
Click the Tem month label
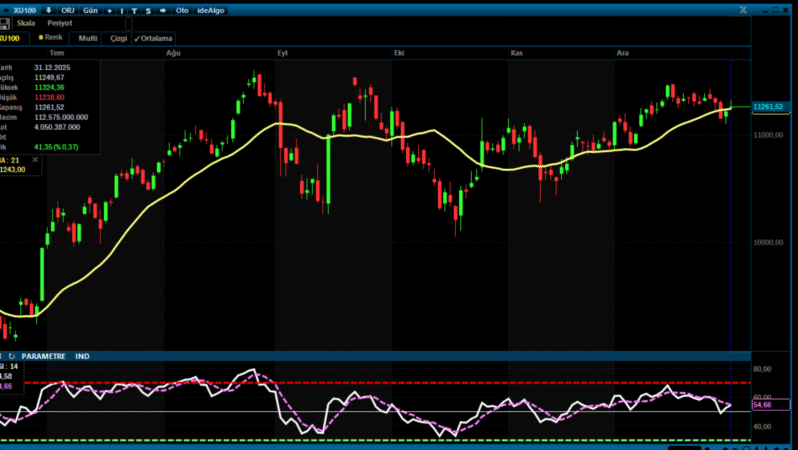click(56, 53)
